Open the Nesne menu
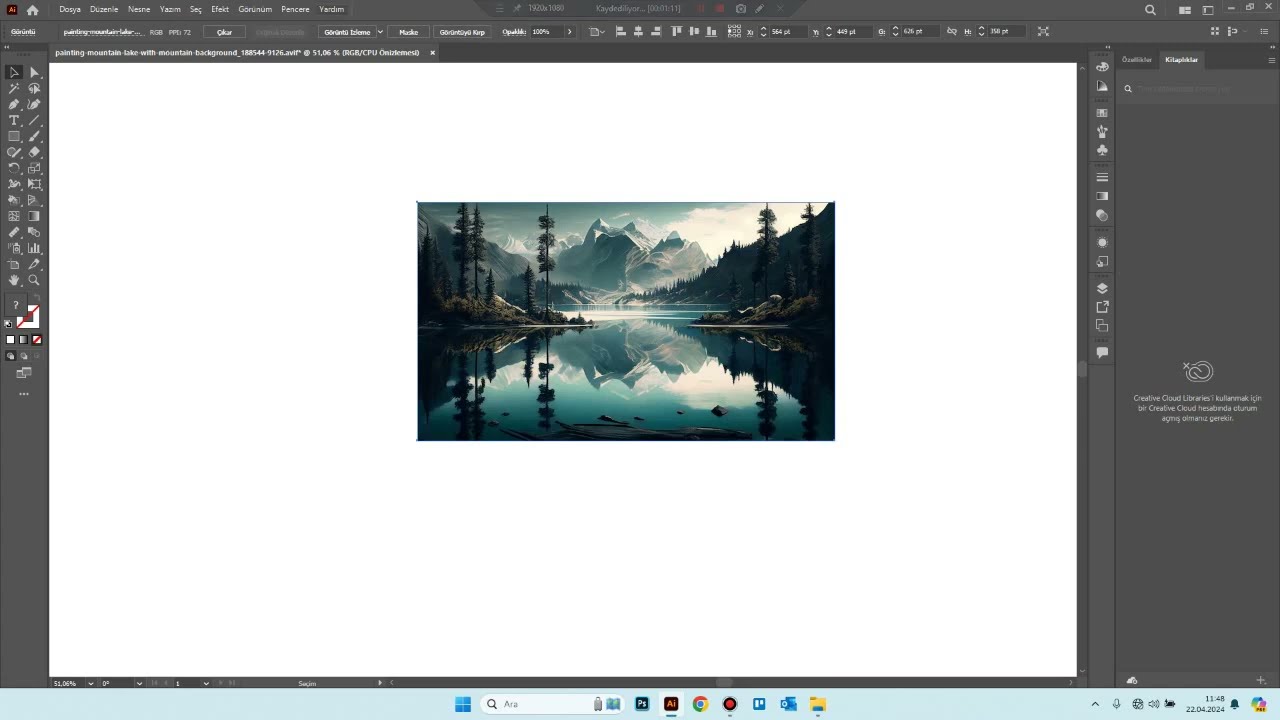The height and width of the screenshot is (720, 1280). [139, 9]
